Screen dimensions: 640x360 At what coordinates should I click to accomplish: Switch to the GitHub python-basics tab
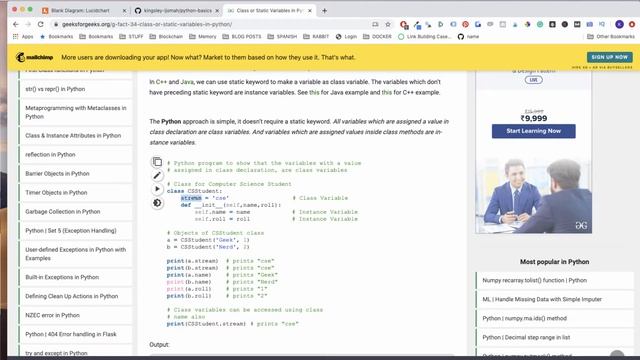pos(177,11)
